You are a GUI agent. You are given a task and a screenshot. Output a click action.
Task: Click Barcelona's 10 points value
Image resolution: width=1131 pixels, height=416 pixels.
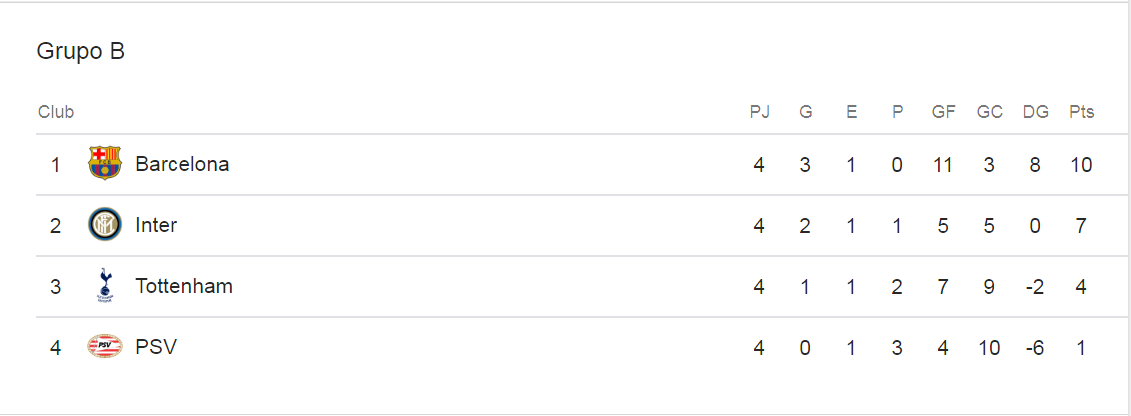tap(1080, 164)
